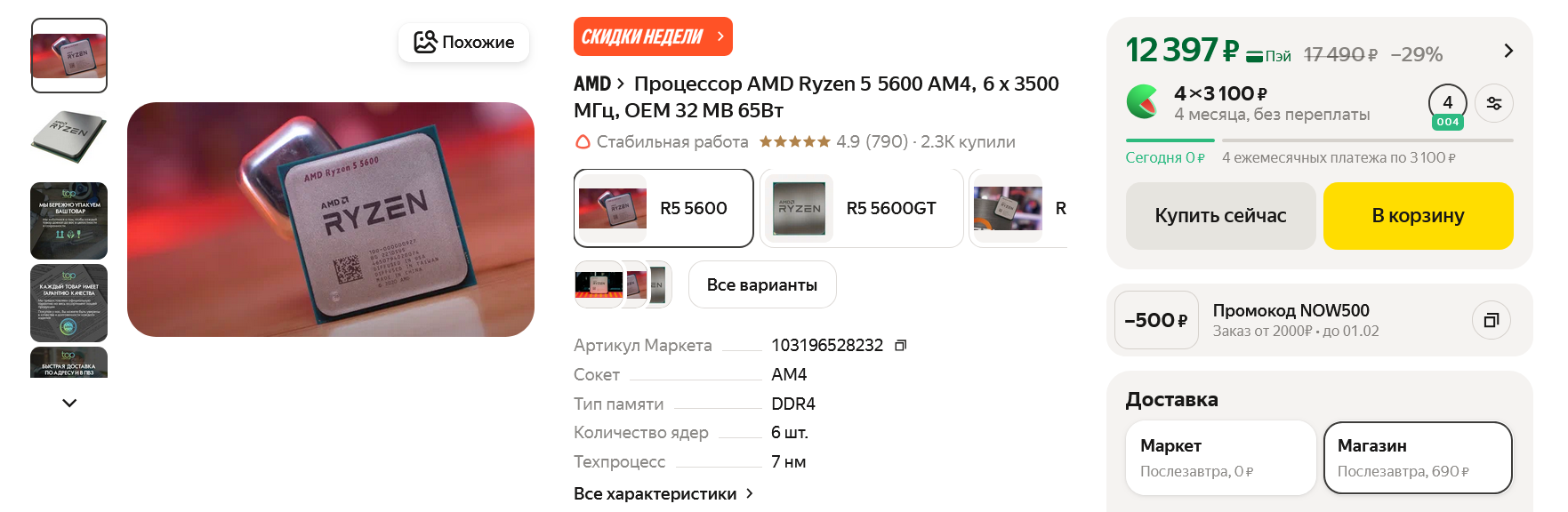Click the Купить сейчас button

(x=1220, y=216)
